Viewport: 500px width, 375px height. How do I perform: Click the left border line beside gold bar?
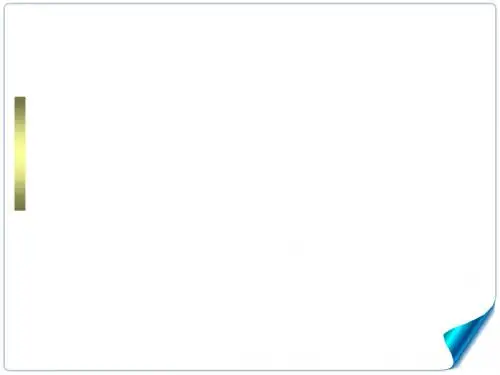pos(4,154)
